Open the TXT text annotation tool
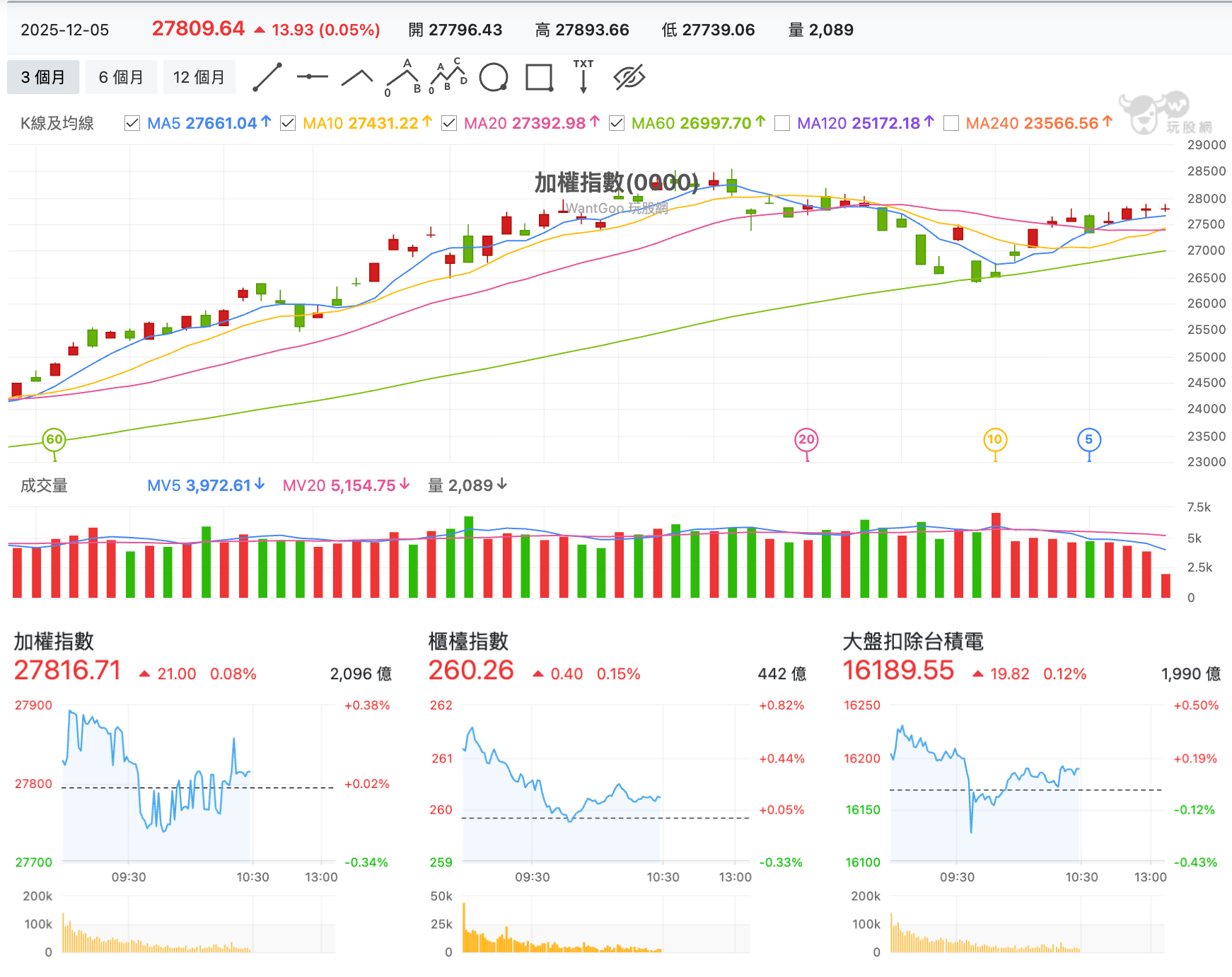Viewport: 1232px width, 977px height. tap(582, 76)
